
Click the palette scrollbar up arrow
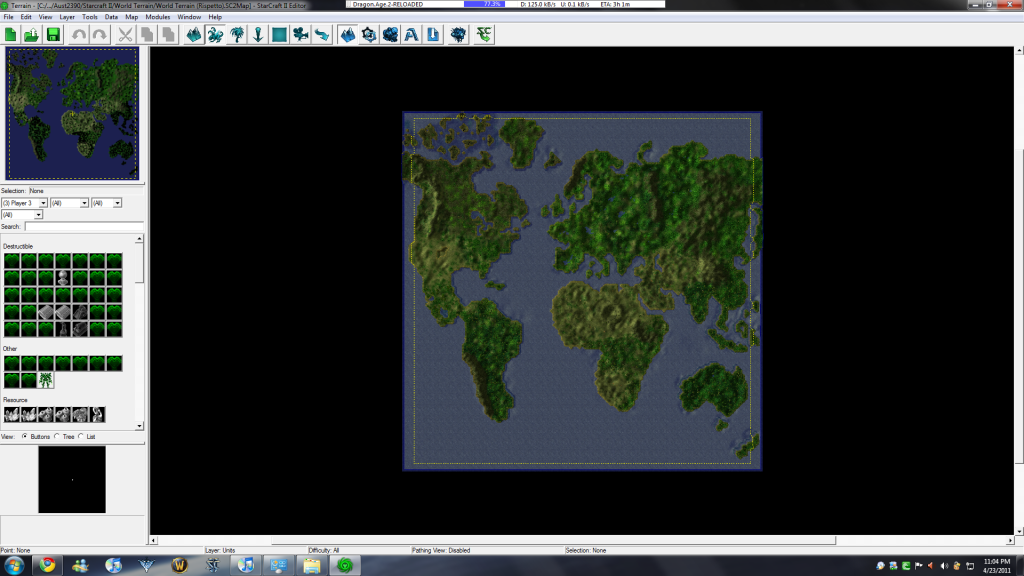click(139, 239)
